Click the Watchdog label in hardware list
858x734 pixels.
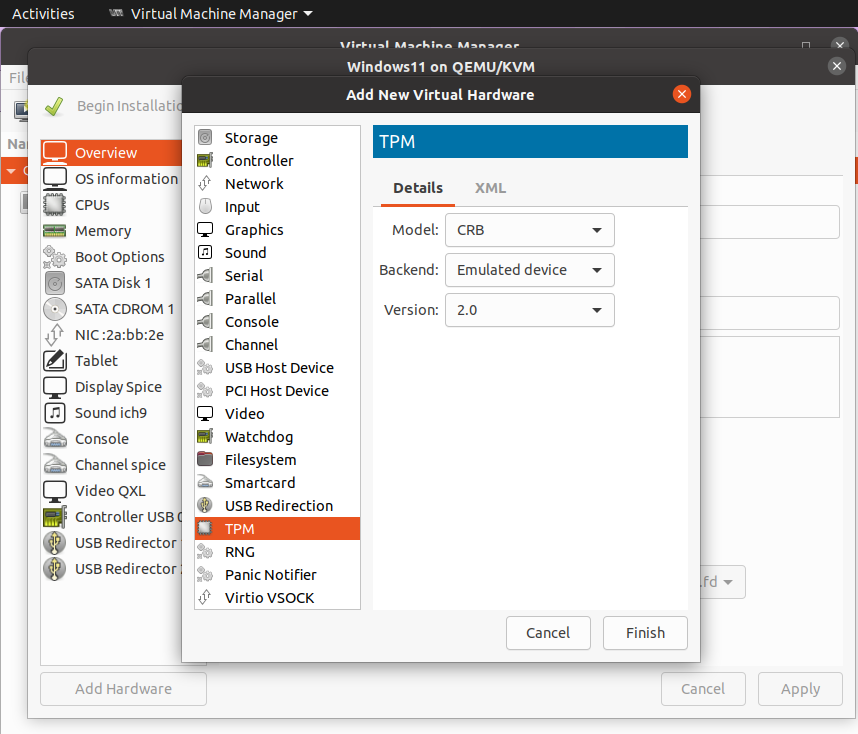(259, 437)
